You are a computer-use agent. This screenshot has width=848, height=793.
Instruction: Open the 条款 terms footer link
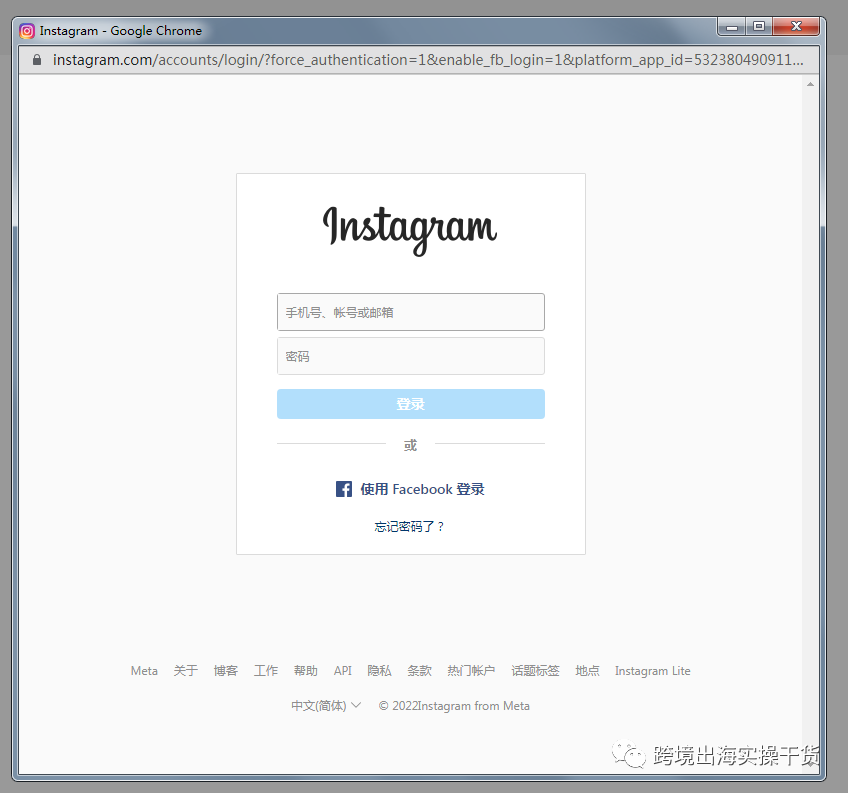coord(419,671)
